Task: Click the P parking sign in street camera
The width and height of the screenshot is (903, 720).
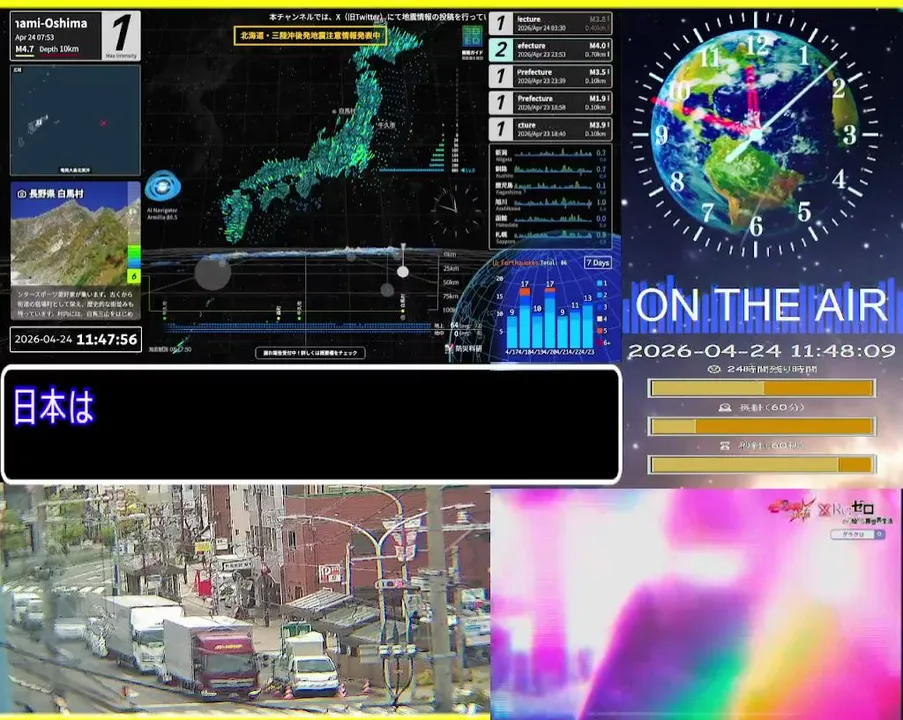Action: tap(330, 573)
